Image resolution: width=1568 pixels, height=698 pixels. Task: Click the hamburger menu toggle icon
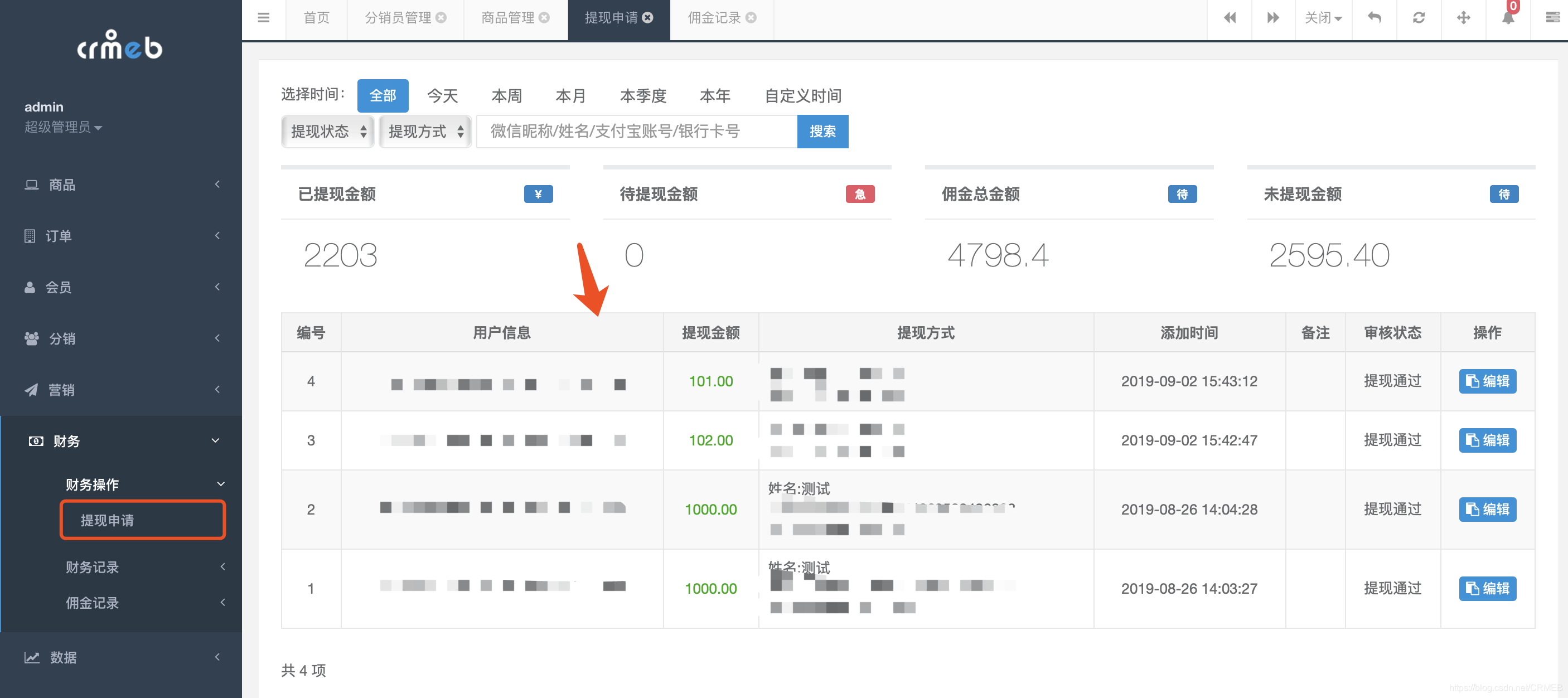click(x=263, y=18)
